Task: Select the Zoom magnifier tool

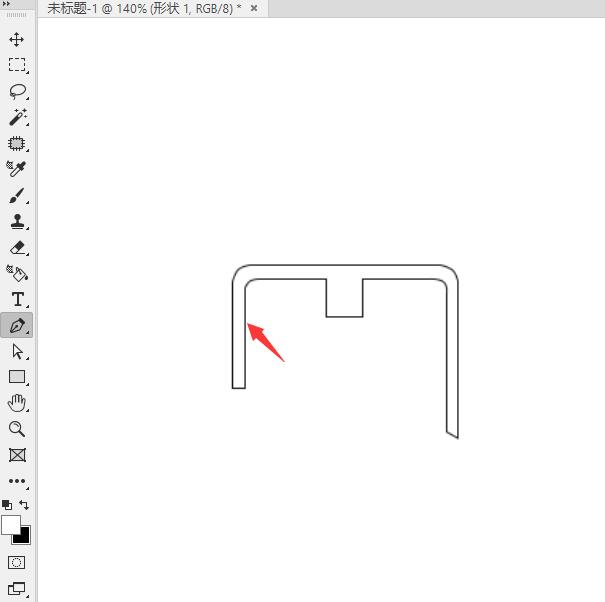Action: tap(17, 429)
